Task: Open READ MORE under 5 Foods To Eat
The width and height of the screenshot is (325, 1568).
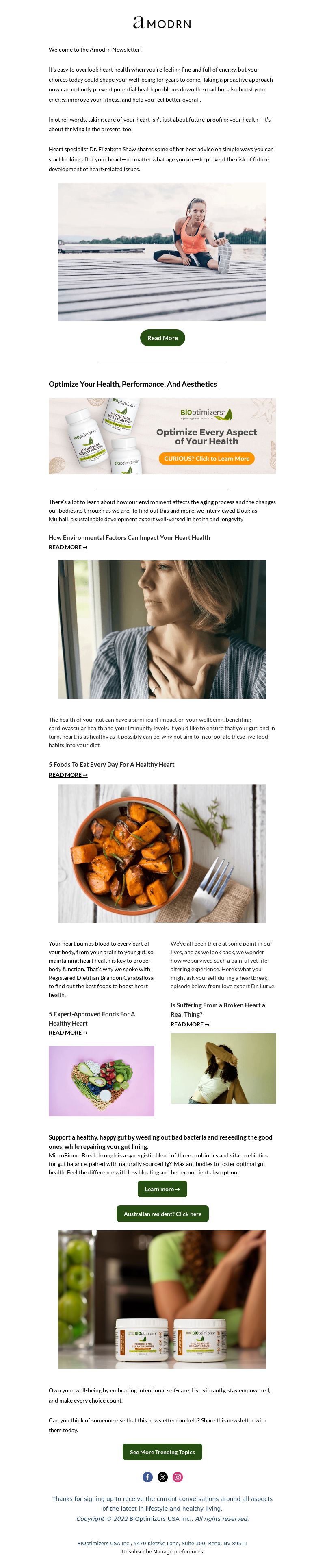Action: (68, 775)
